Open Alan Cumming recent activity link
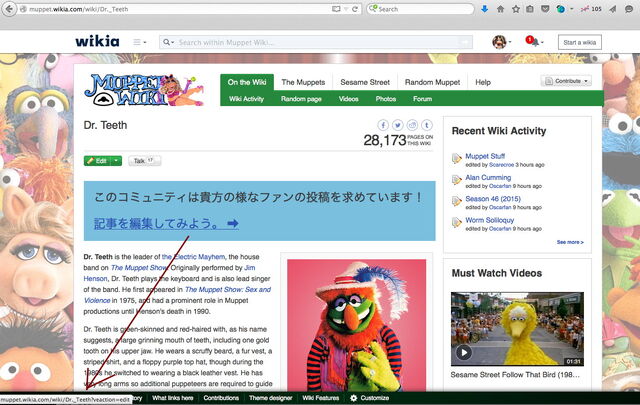This screenshot has width=640, height=405. click(x=488, y=177)
